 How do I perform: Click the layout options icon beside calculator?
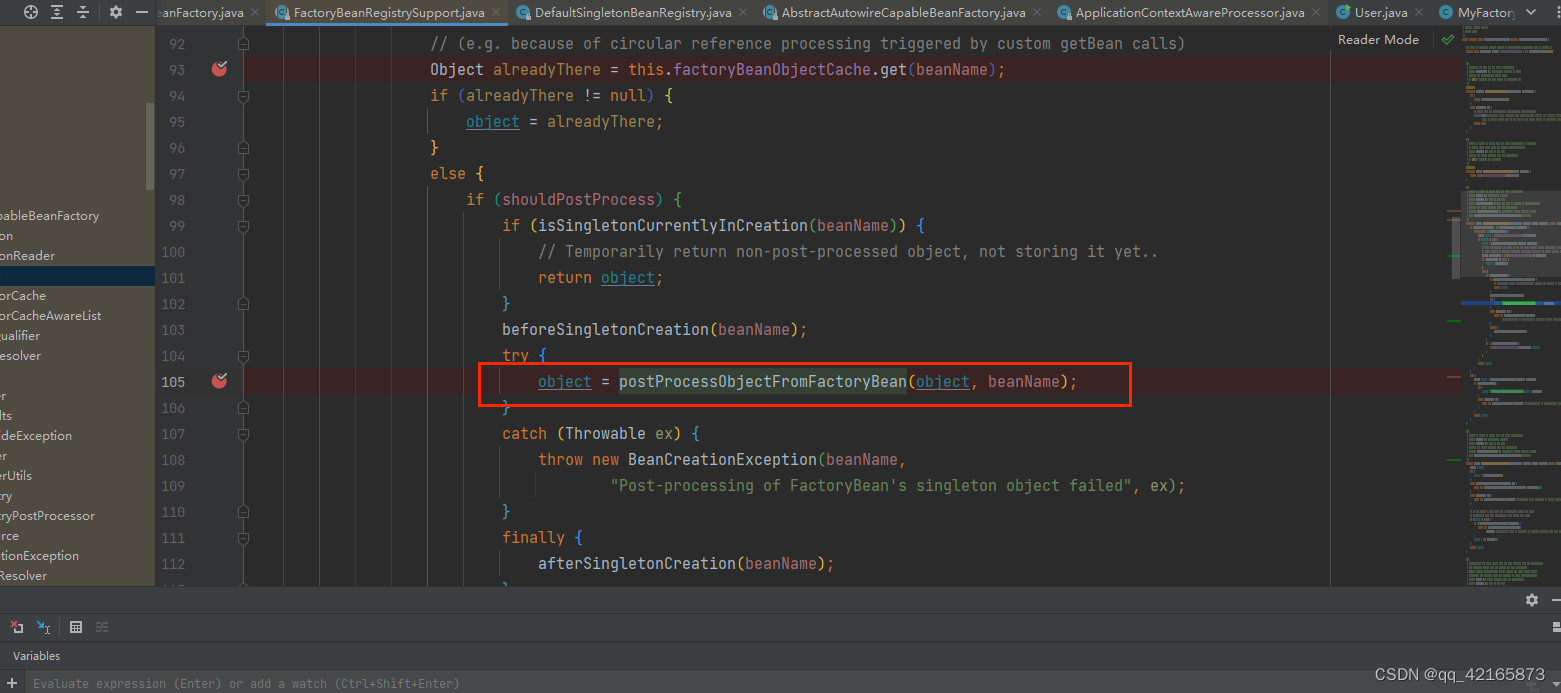[x=102, y=627]
